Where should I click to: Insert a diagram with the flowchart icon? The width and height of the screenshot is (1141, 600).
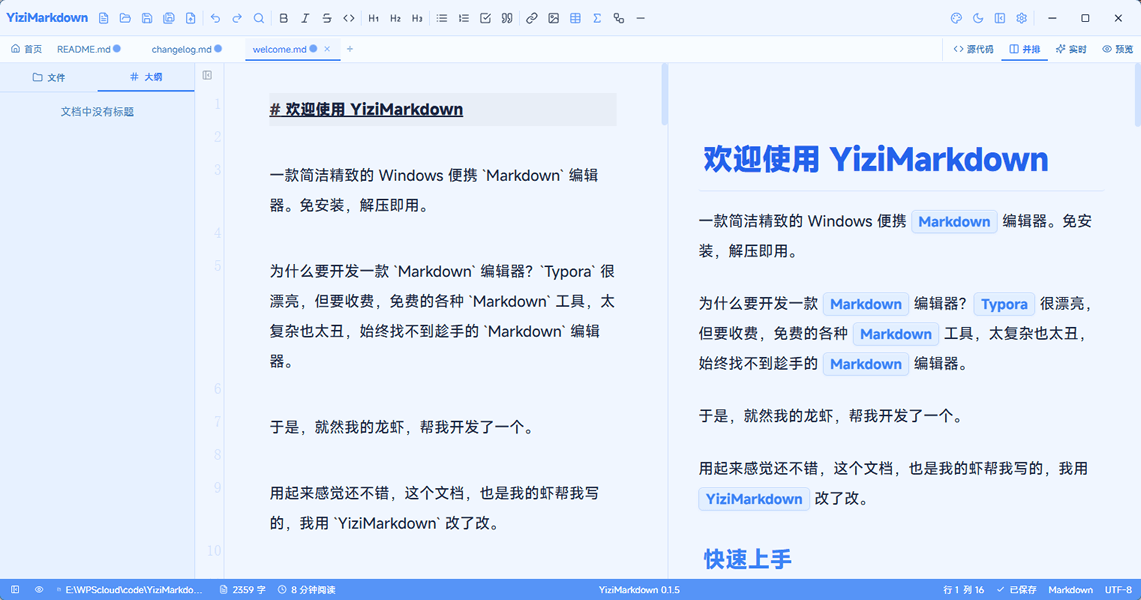[619, 18]
